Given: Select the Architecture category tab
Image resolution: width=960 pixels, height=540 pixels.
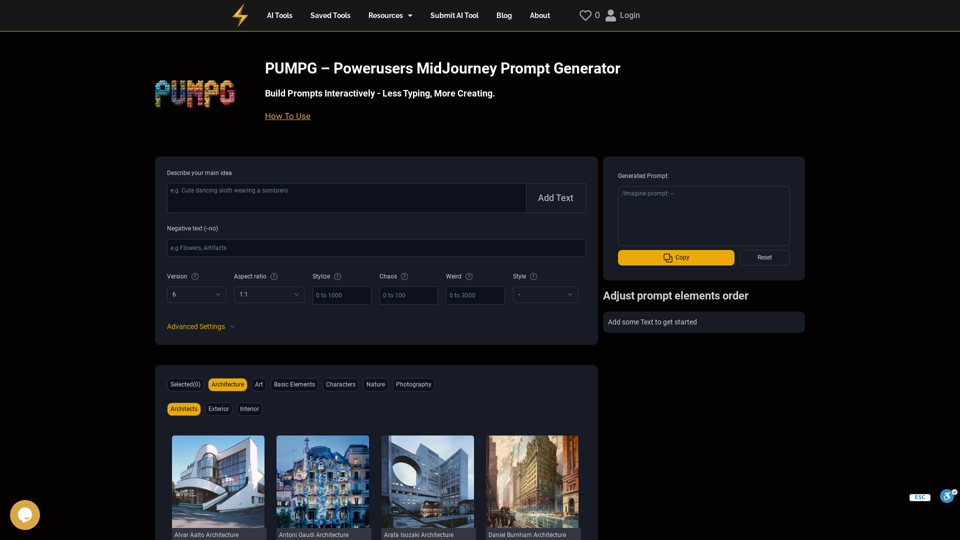Looking at the screenshot, I should (227, 384).
